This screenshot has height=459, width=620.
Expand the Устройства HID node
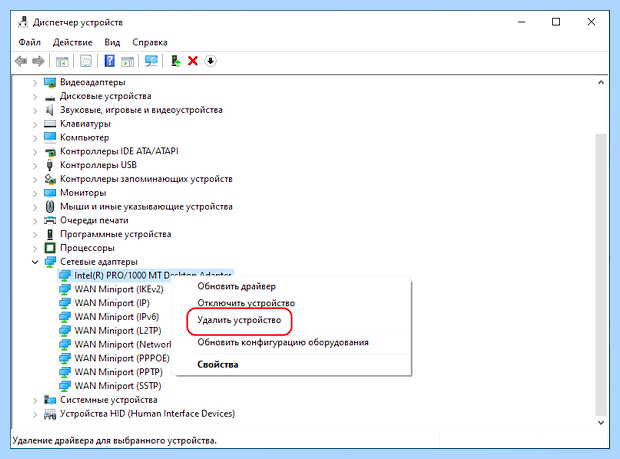tap(35, 414)
